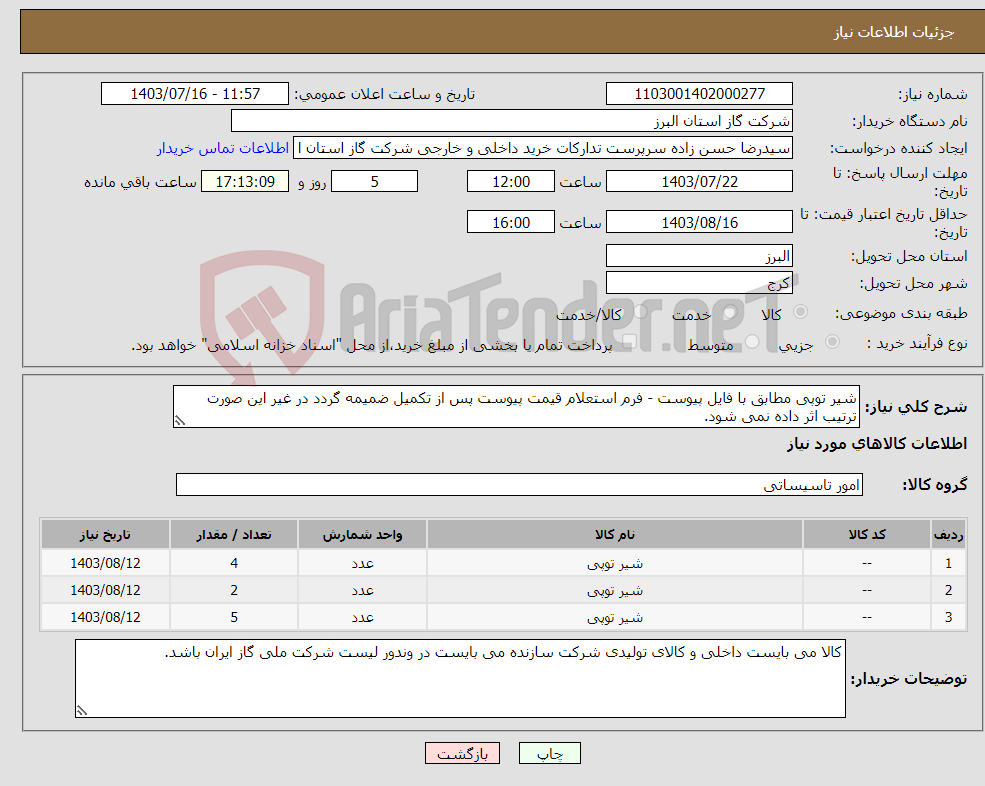
Task: Click date 1403/08/12 in row 3
Action: point(106,617)
